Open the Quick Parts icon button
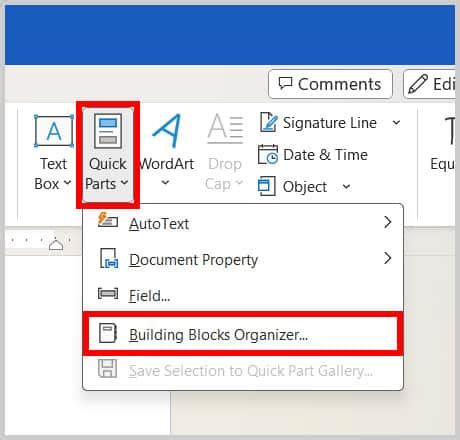This screenshot has width=460, height=440. click(108, 131)
